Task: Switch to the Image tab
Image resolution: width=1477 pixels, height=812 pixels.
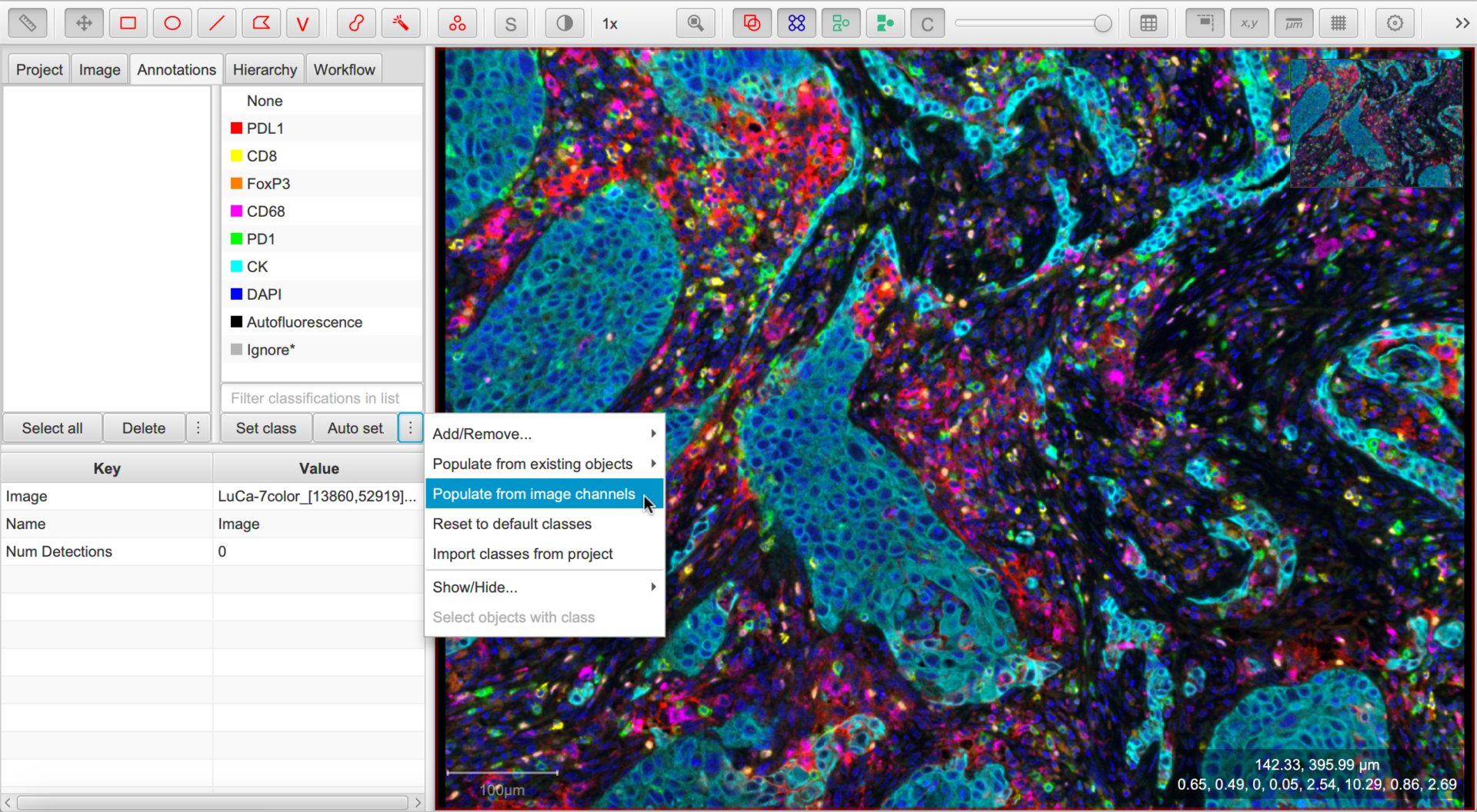Action: (99, 69)
